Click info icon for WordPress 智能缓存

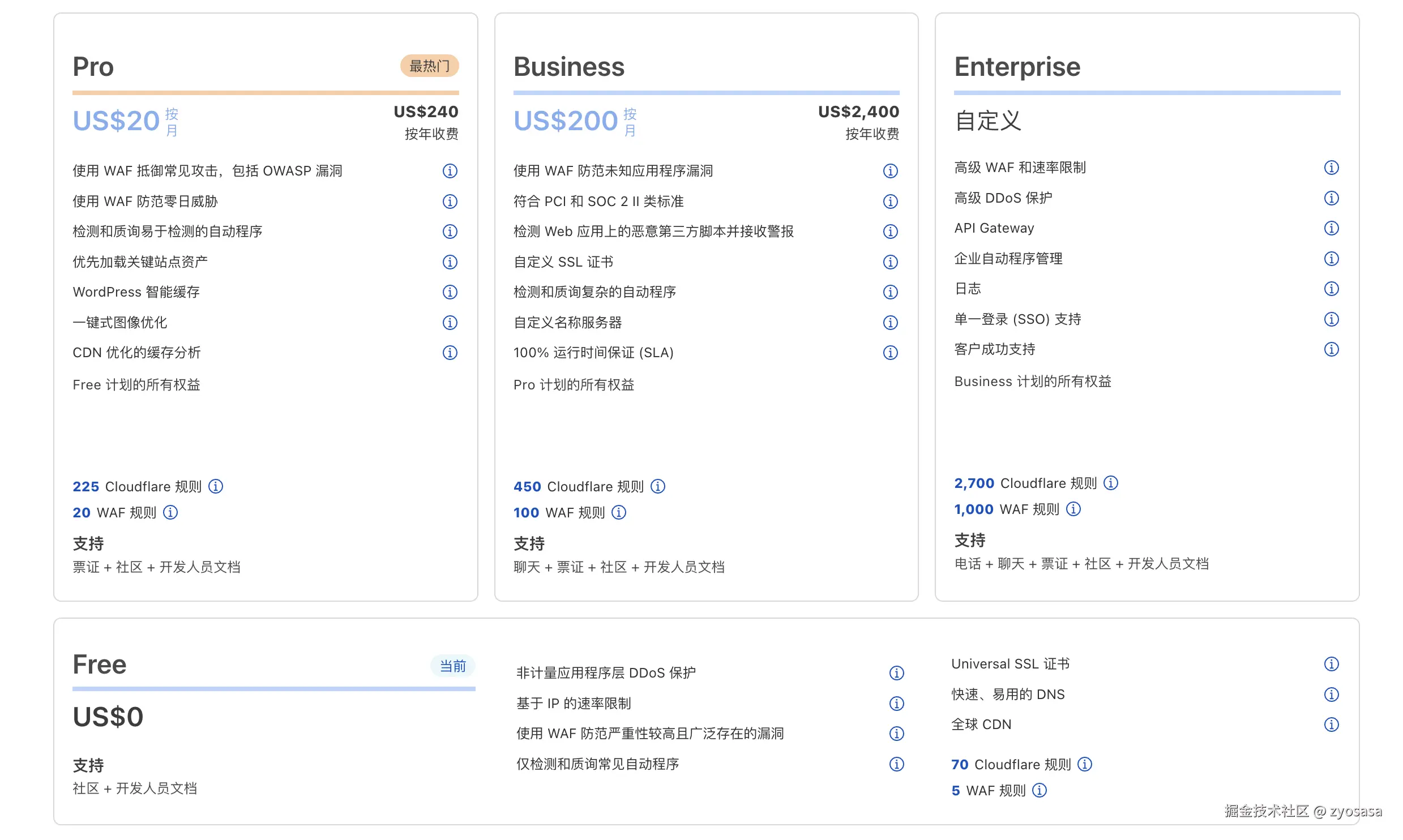(450, 292)
